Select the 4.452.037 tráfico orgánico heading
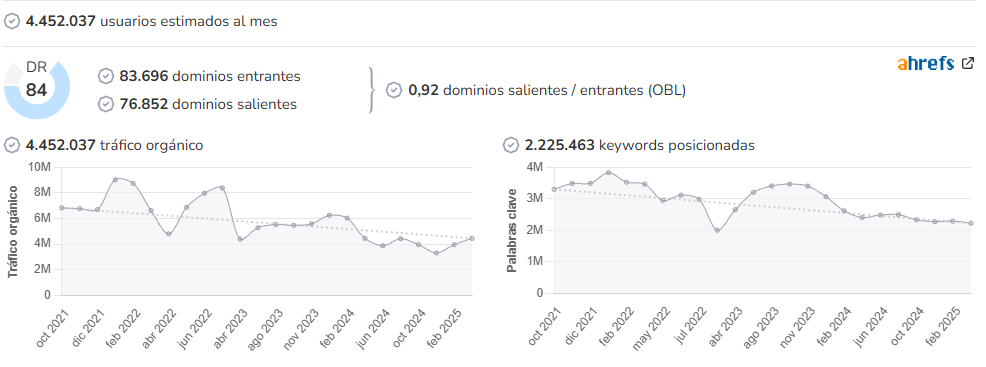The width and height of the screenshot is (986, 367). click(114, 145)
